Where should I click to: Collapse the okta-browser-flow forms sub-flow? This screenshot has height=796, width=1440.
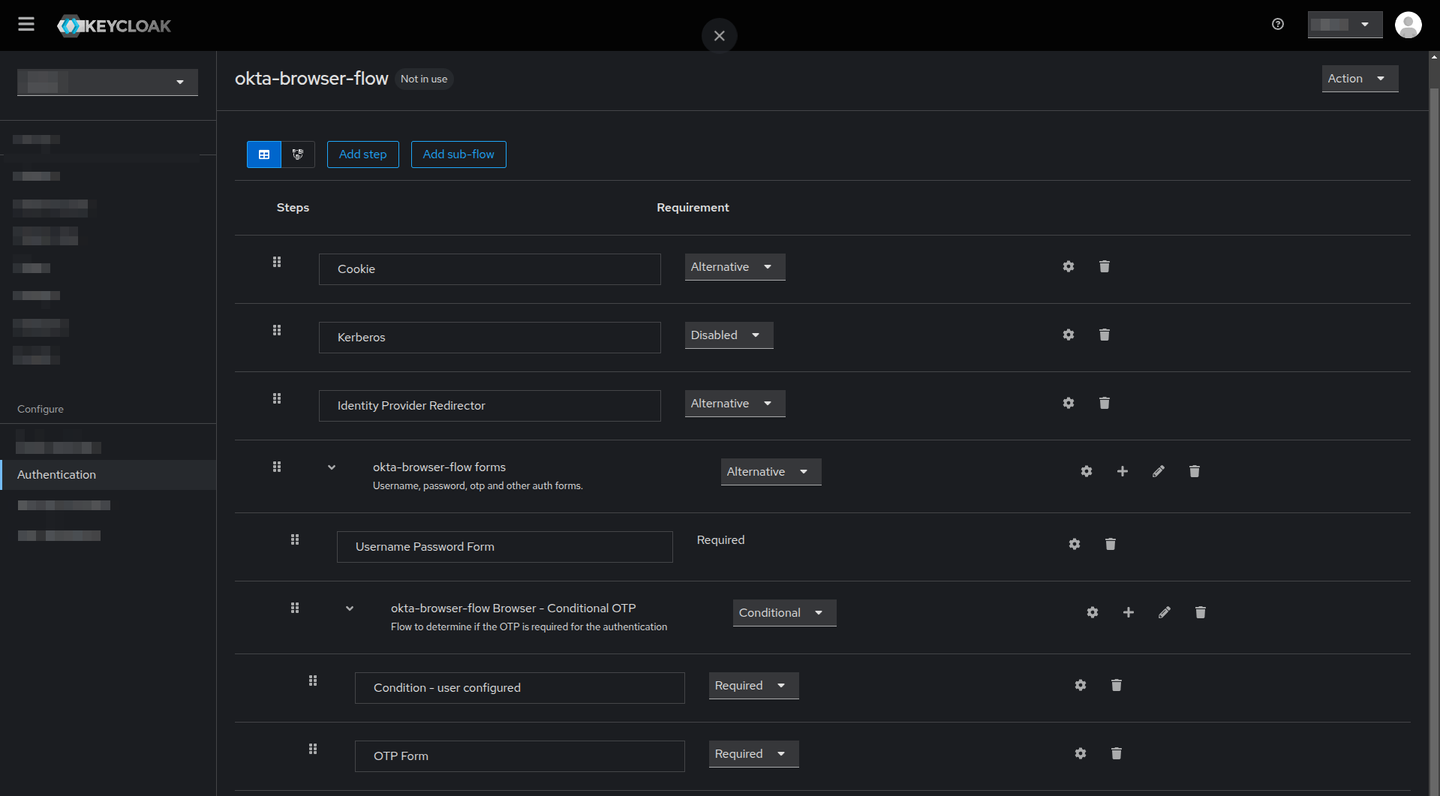[x=331, y=466]
